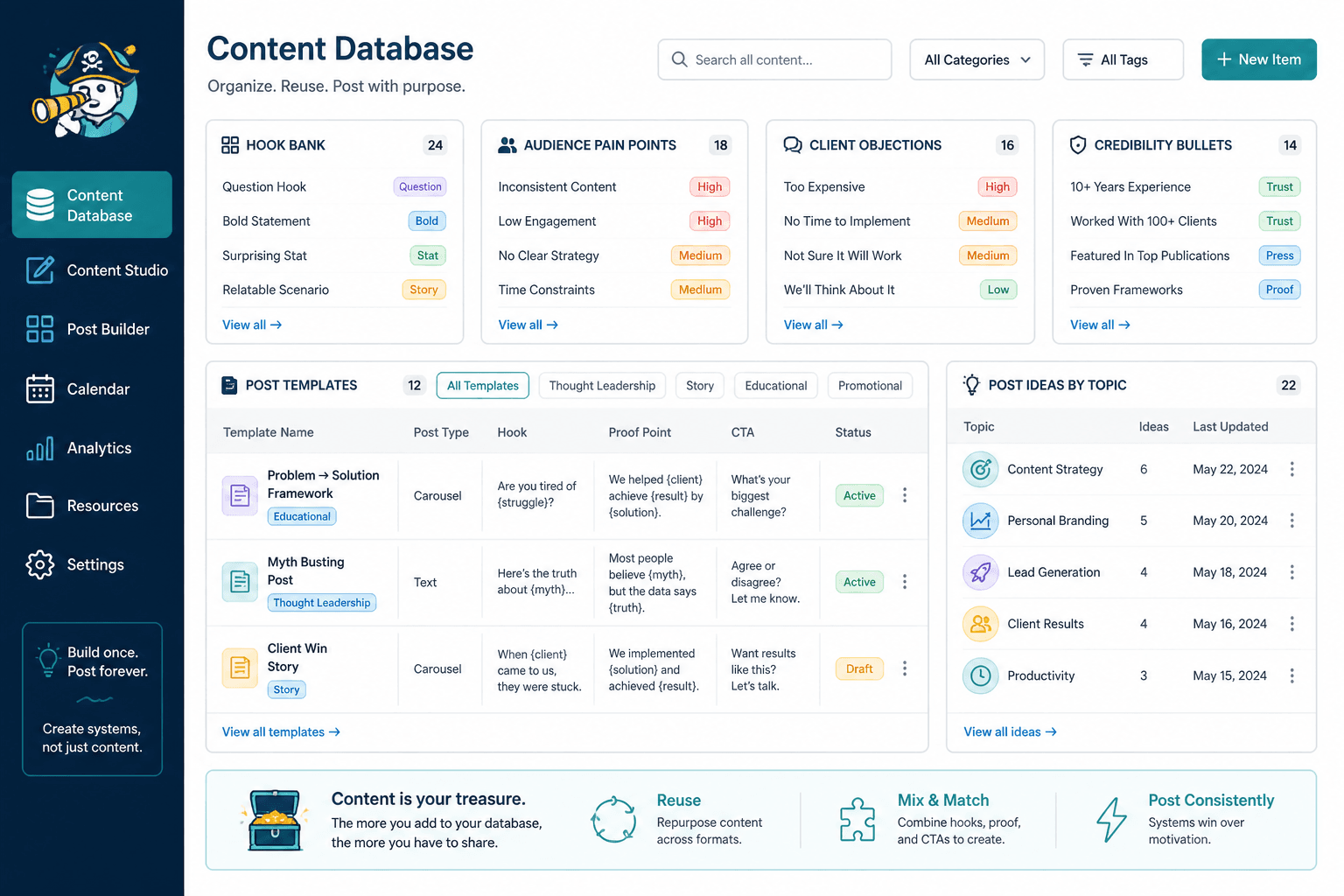Select the Promotional filter tab
Screen dimensions: 1344x896
(x=870, y=386)
